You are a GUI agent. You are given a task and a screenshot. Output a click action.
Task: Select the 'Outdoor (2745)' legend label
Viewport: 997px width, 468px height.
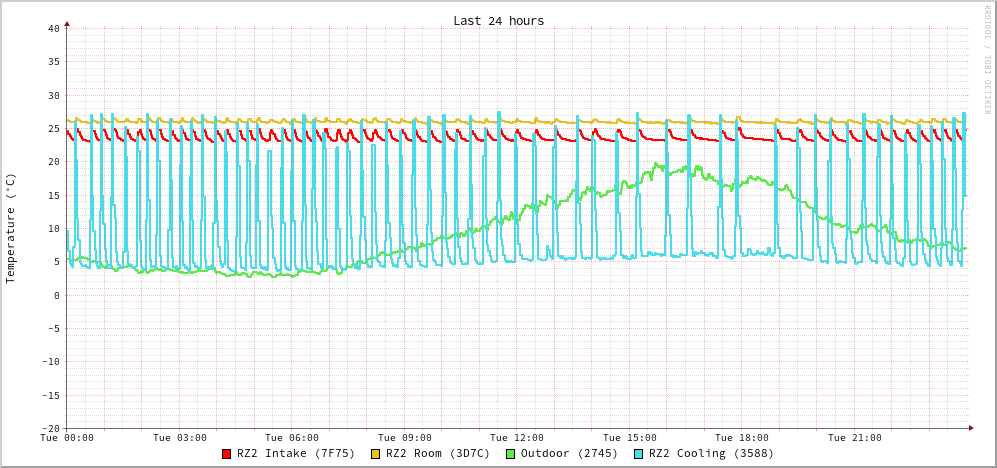569,454
